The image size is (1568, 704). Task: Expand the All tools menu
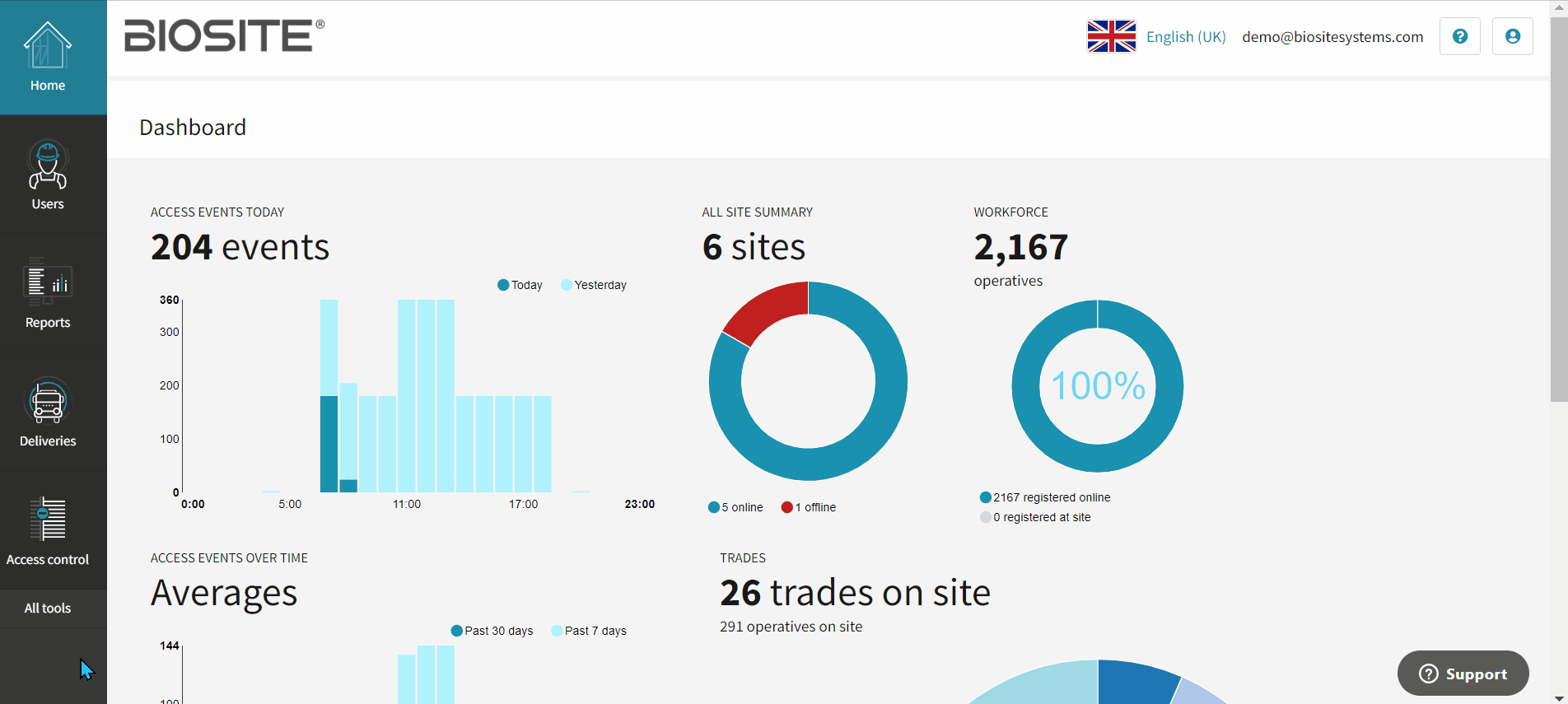(48, 608)
